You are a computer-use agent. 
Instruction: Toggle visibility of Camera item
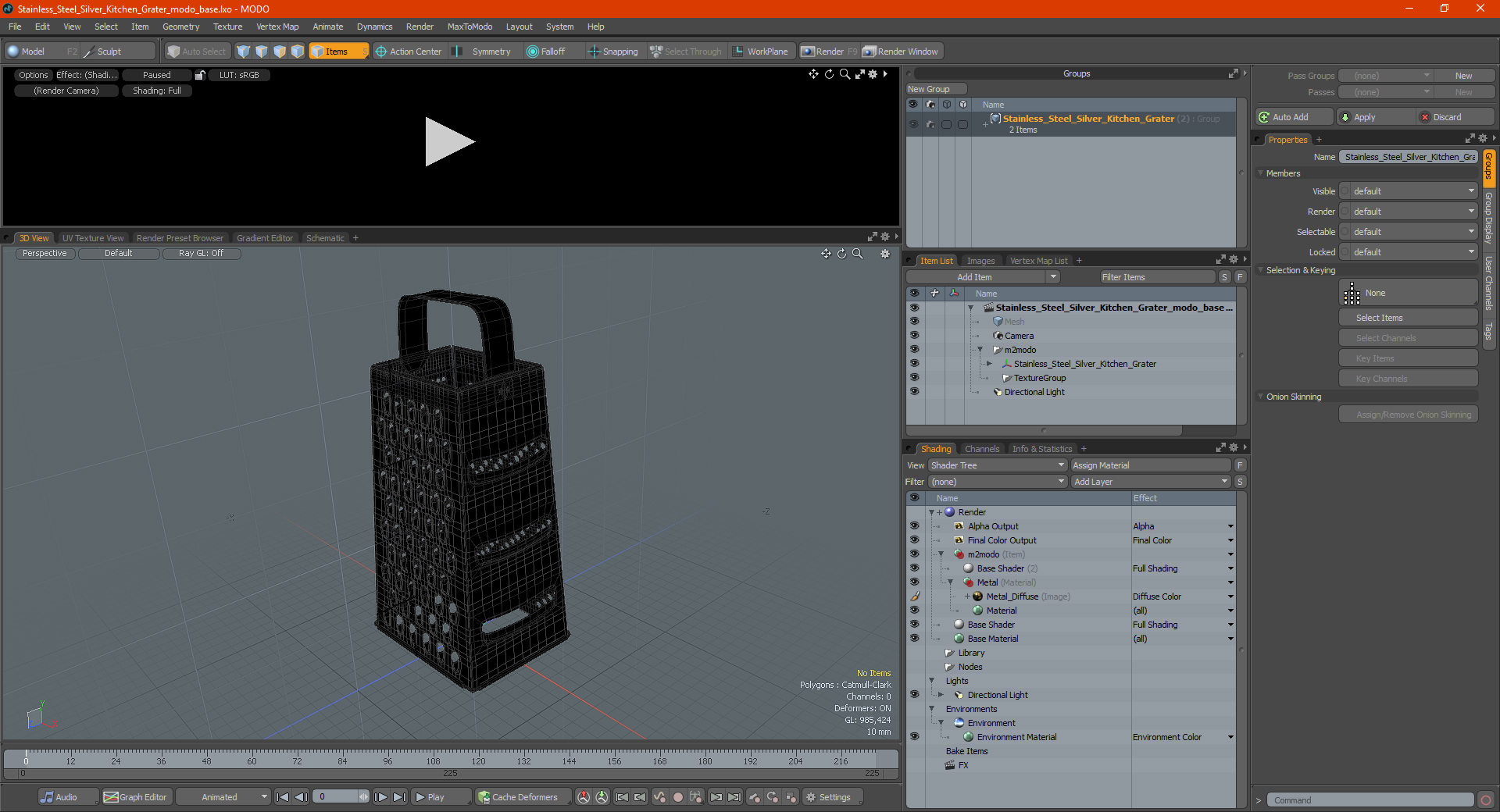coord(914,336)
